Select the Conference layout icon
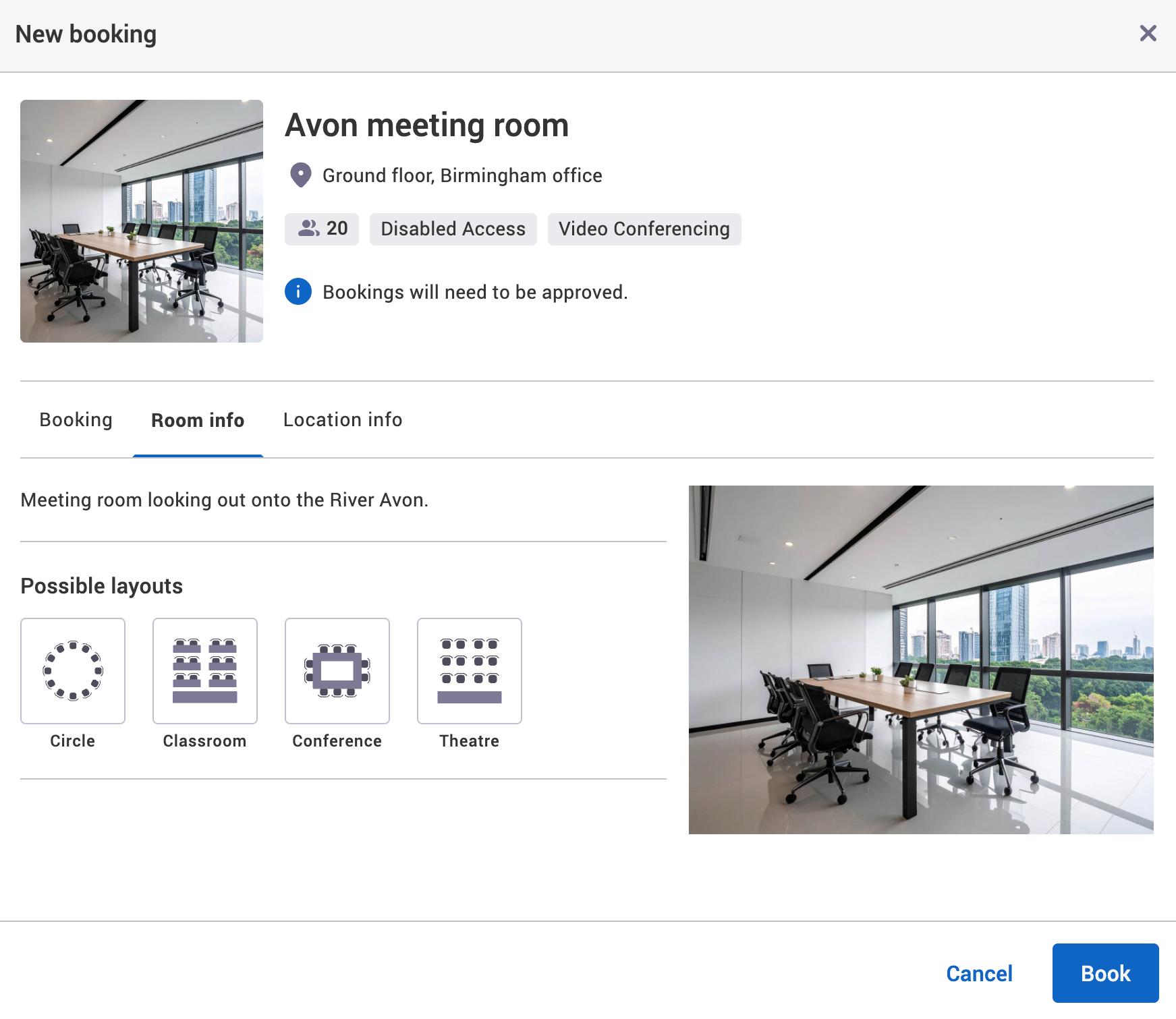 tap(337, 670)
